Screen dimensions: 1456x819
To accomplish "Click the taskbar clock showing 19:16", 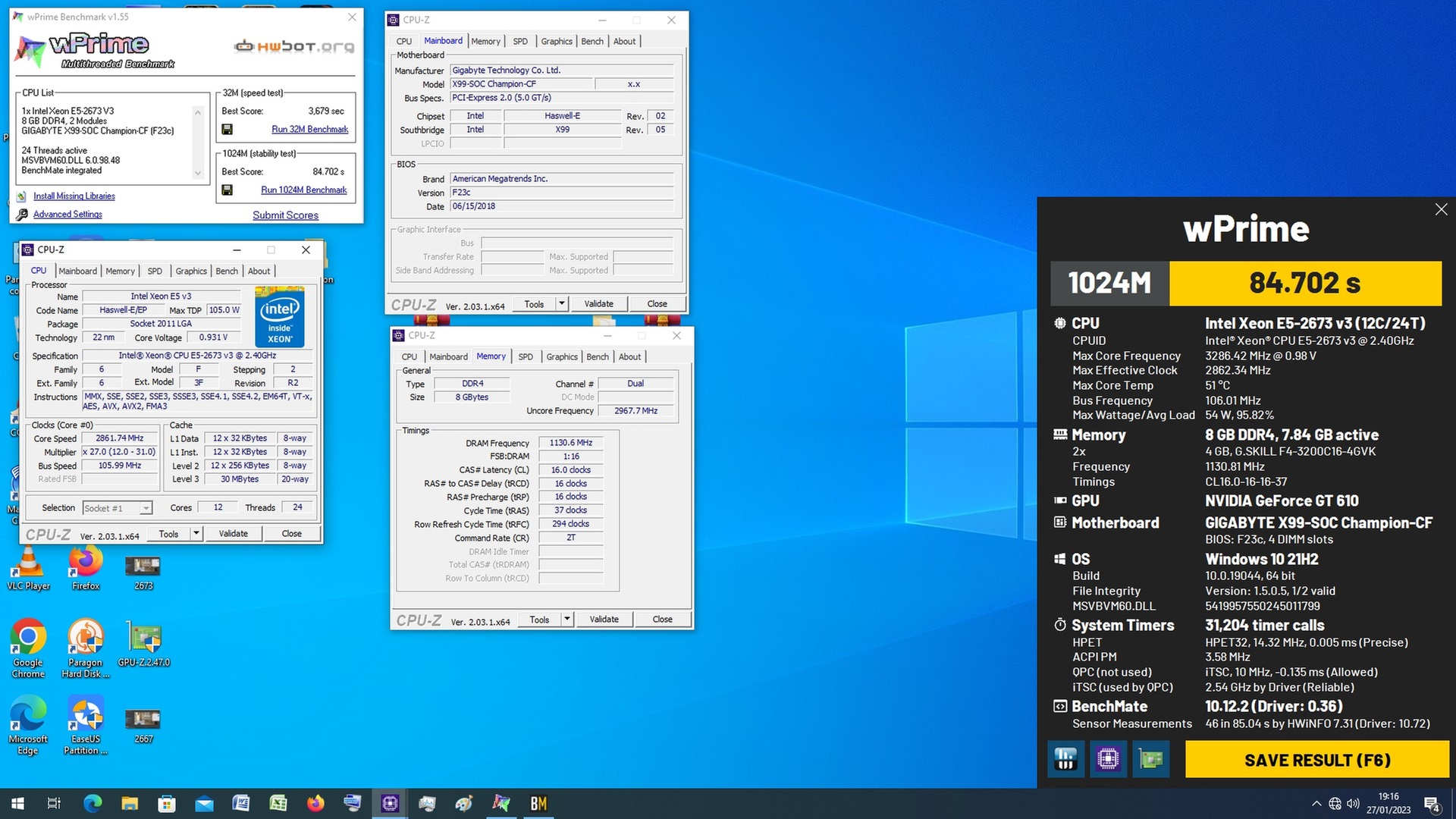I will (1389, 803).
